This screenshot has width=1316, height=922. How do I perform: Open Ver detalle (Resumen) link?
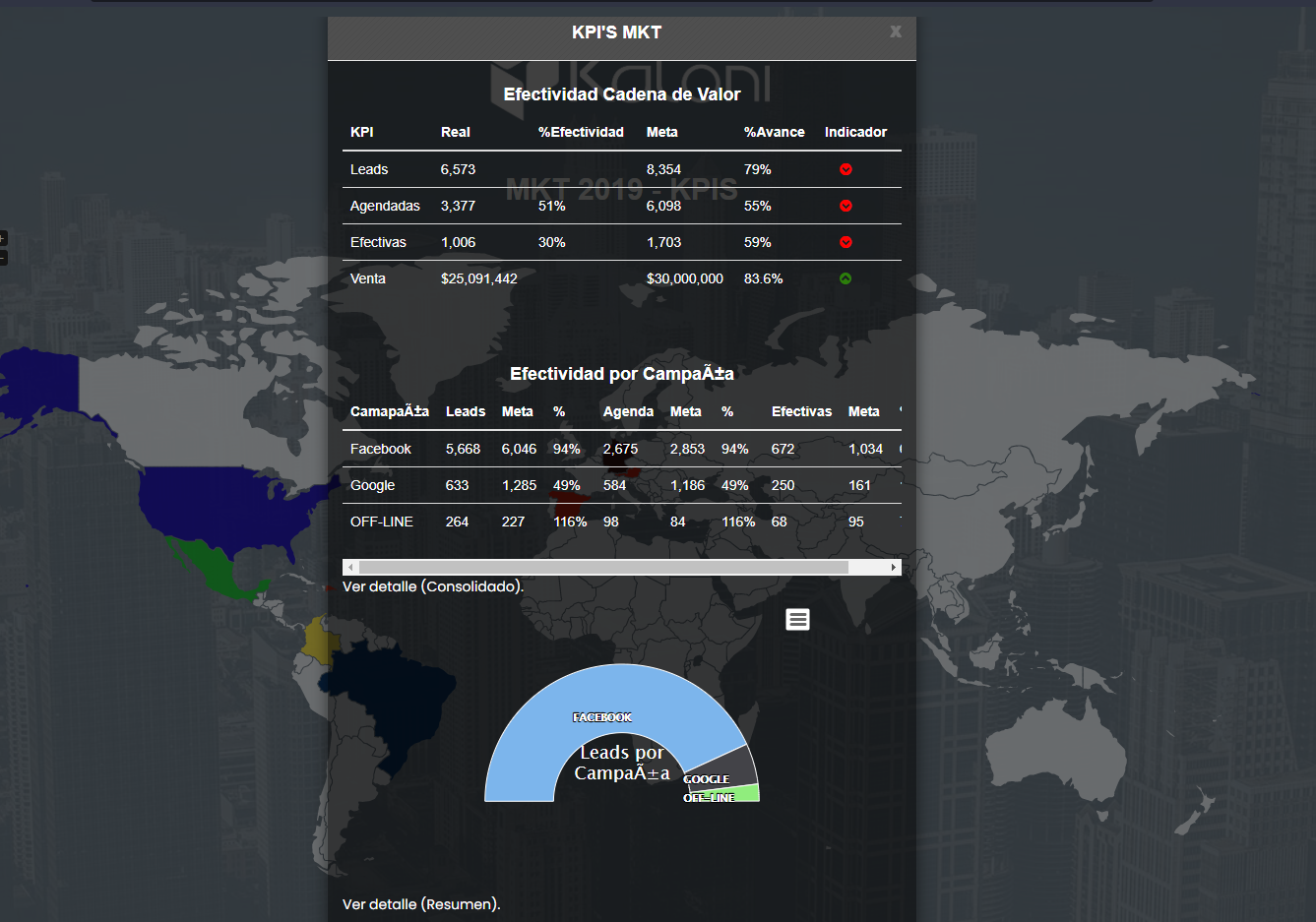click(x=421, y=904)
